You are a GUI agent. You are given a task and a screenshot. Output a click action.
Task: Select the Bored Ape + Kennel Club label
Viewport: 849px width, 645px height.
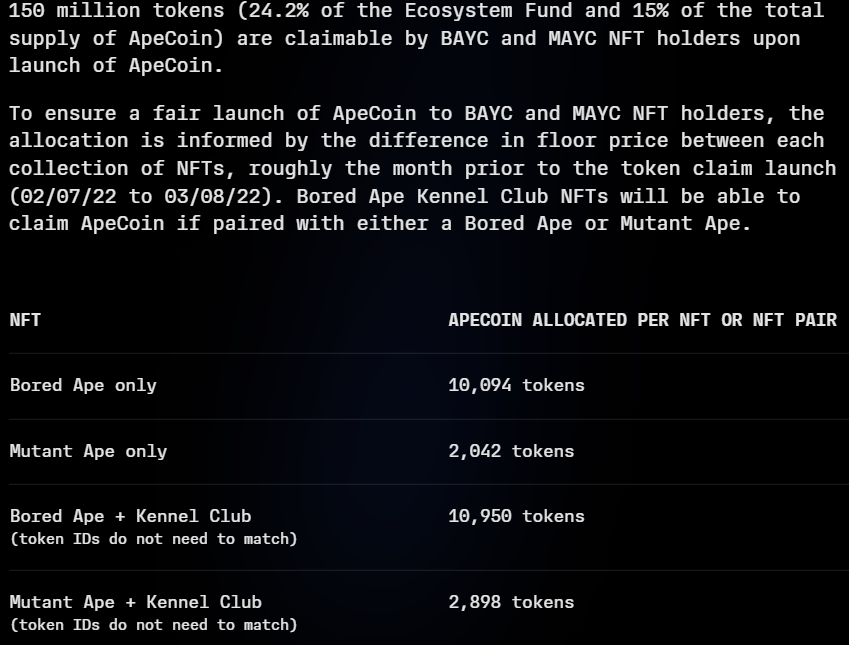130,516
